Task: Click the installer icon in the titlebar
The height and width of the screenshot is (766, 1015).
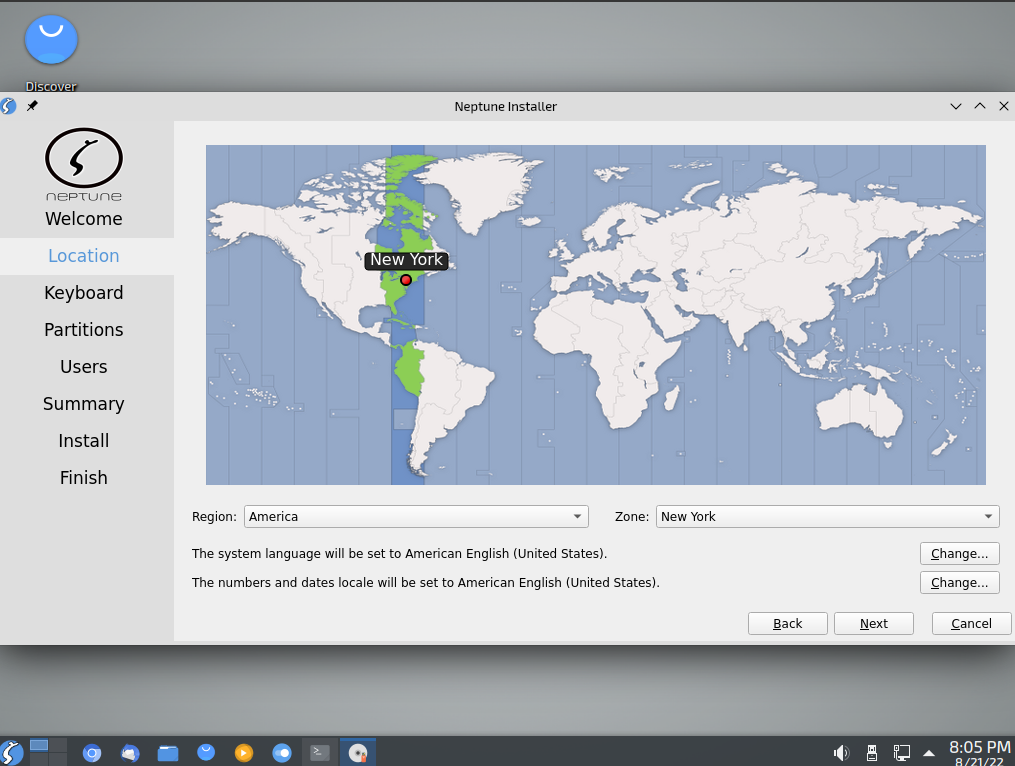Action: coord(9,106)
